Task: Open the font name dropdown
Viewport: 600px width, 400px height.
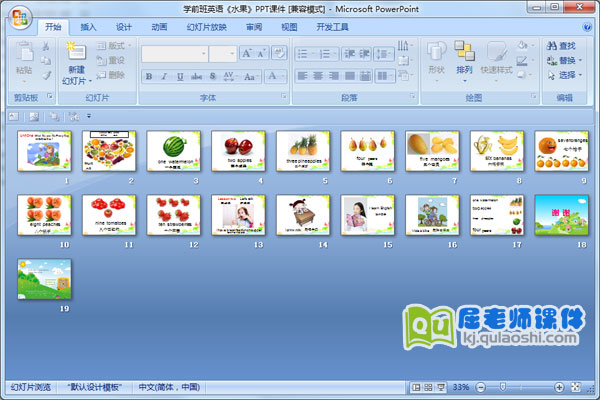Action: [204, 54]
